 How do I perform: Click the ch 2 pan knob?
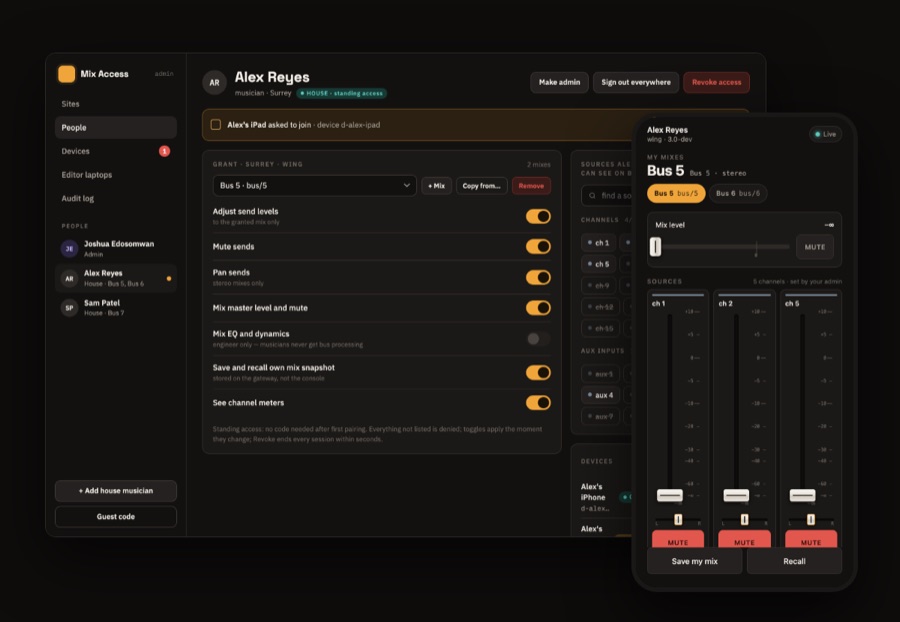[744, 520]
